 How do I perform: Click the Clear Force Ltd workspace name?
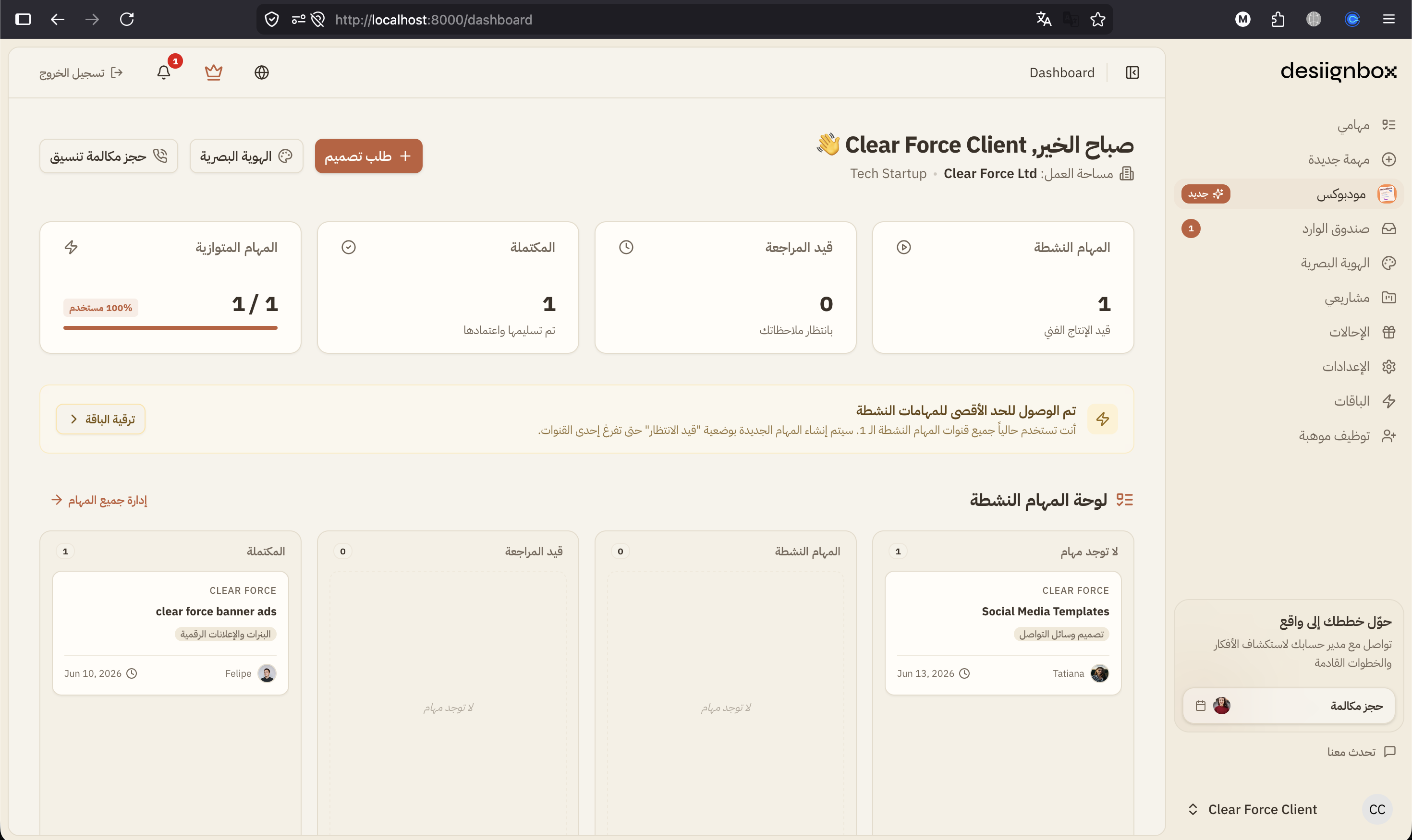point(990,174)
